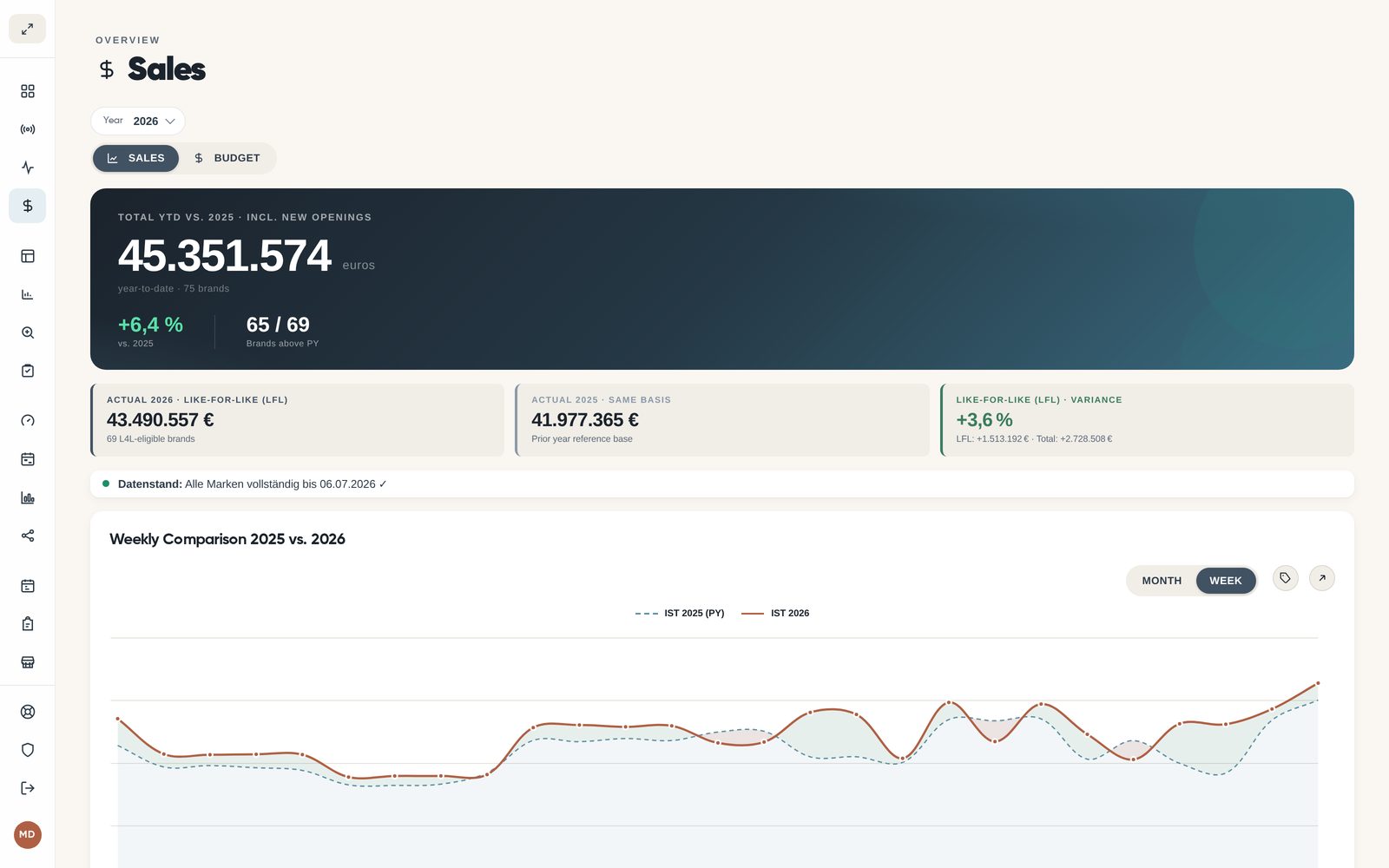Open the live broadcast signal icon

tap(28, 129)
